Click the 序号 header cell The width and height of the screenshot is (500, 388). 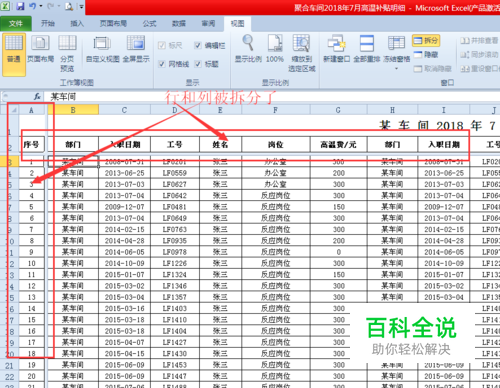[31, 144]
